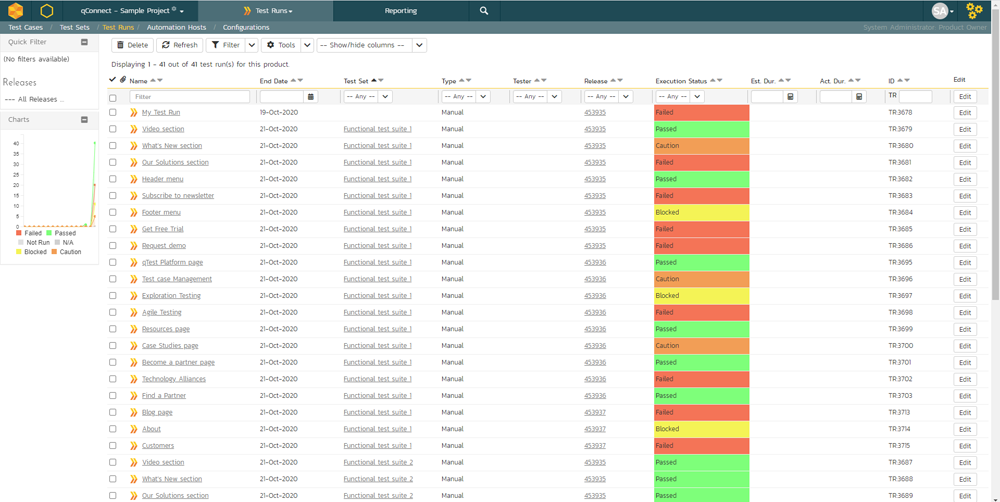
Task: Tick the checkbox for My Test Run
Action: tap(113, 113)
